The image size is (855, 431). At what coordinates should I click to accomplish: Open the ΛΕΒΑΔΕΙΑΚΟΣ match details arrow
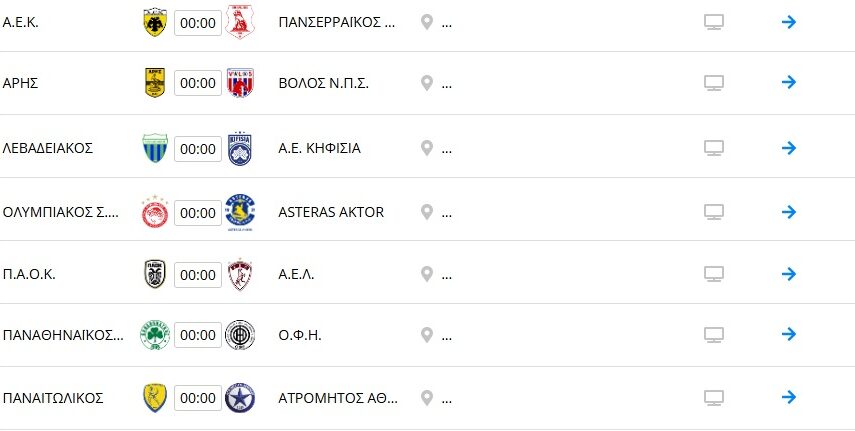789,148
